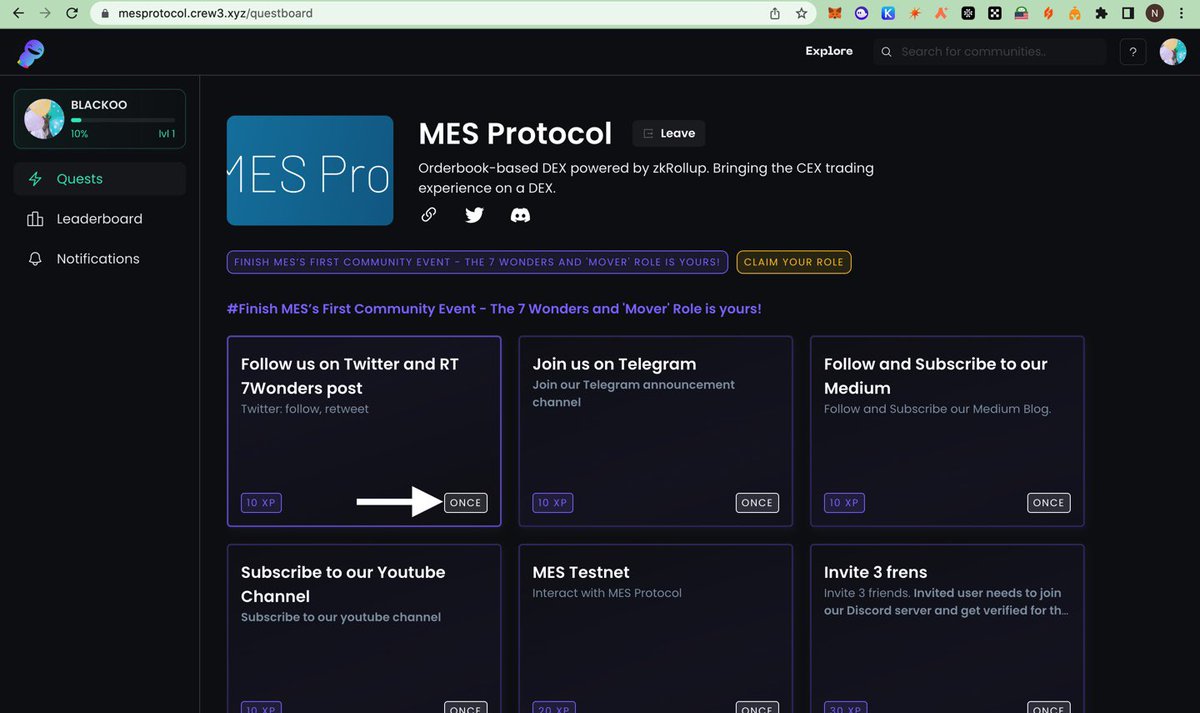This screenshot has width=1200, height=713.
Task: Open the MES Testnet quest card
Action: tap(656, 628)
